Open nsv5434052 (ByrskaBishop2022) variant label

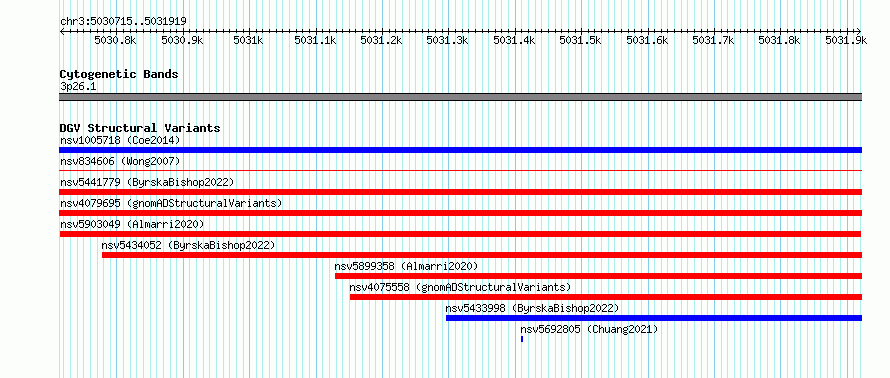pos(188,245)
